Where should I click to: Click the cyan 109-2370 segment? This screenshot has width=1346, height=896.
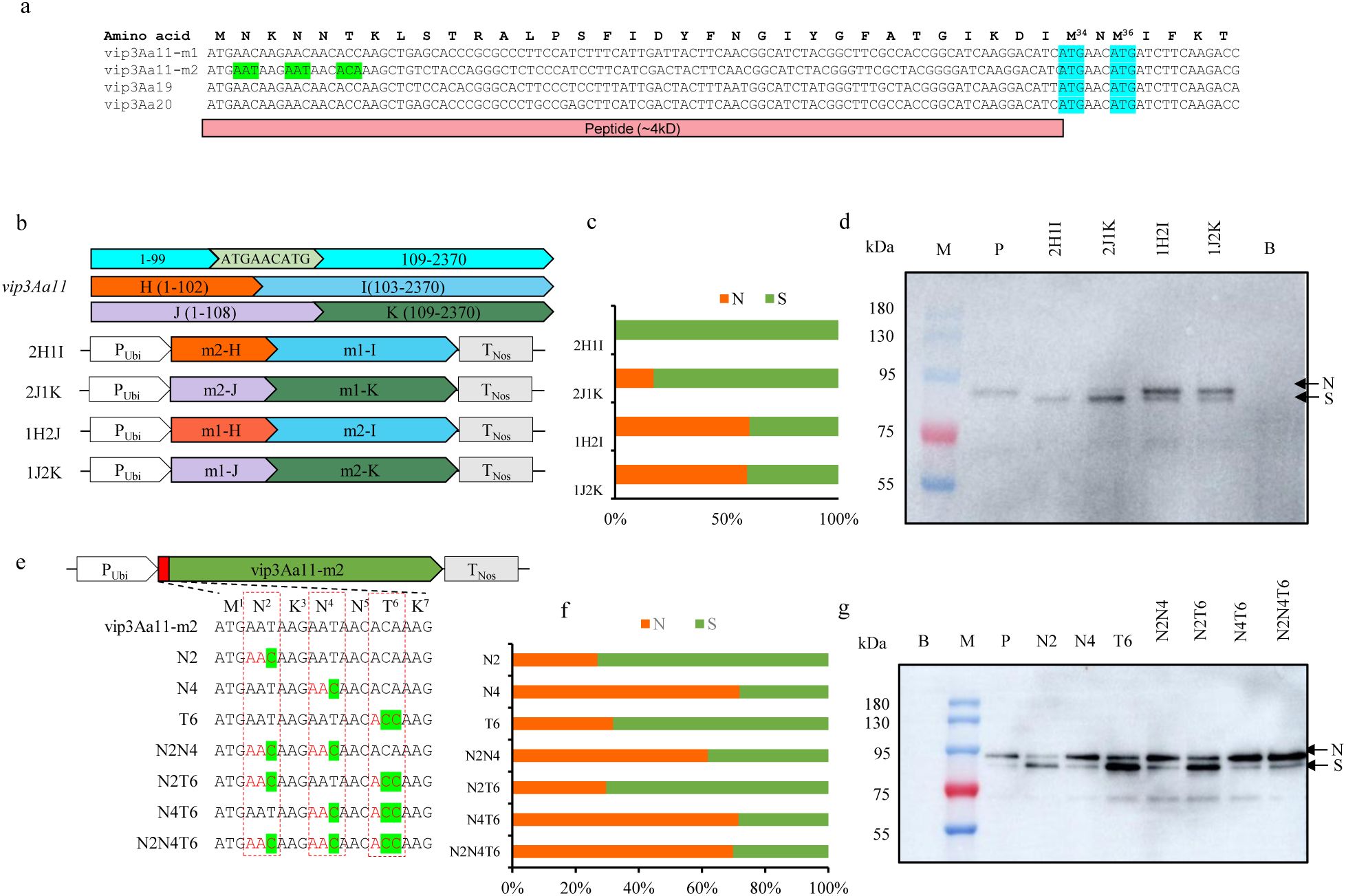pos(434,259)
